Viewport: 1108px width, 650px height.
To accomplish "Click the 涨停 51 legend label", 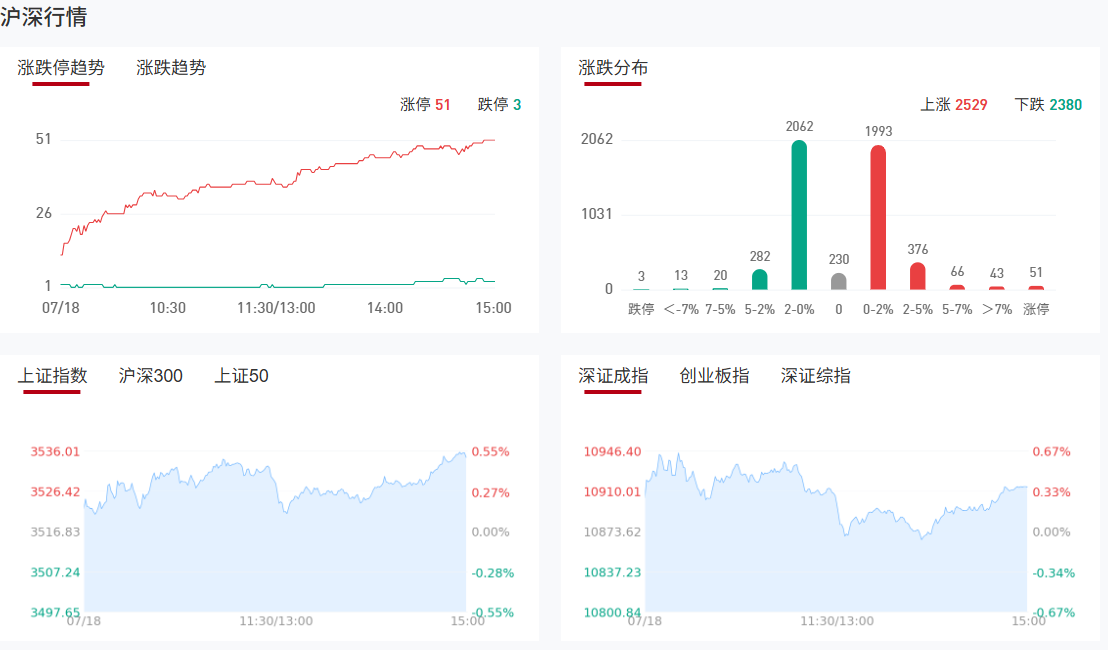I will [x=425, y=105].
